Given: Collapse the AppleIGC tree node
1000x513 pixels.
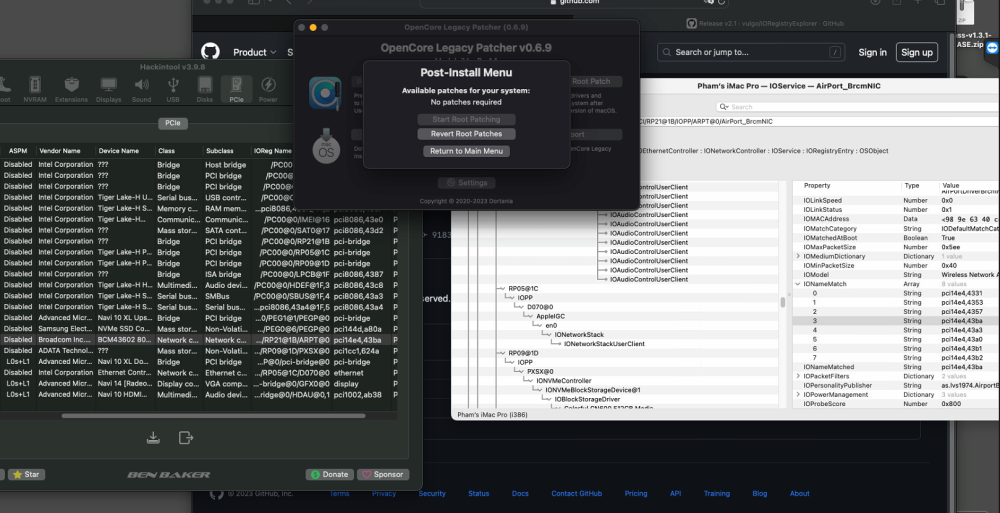Looking at the screenshot, I should tap(530, 316).
